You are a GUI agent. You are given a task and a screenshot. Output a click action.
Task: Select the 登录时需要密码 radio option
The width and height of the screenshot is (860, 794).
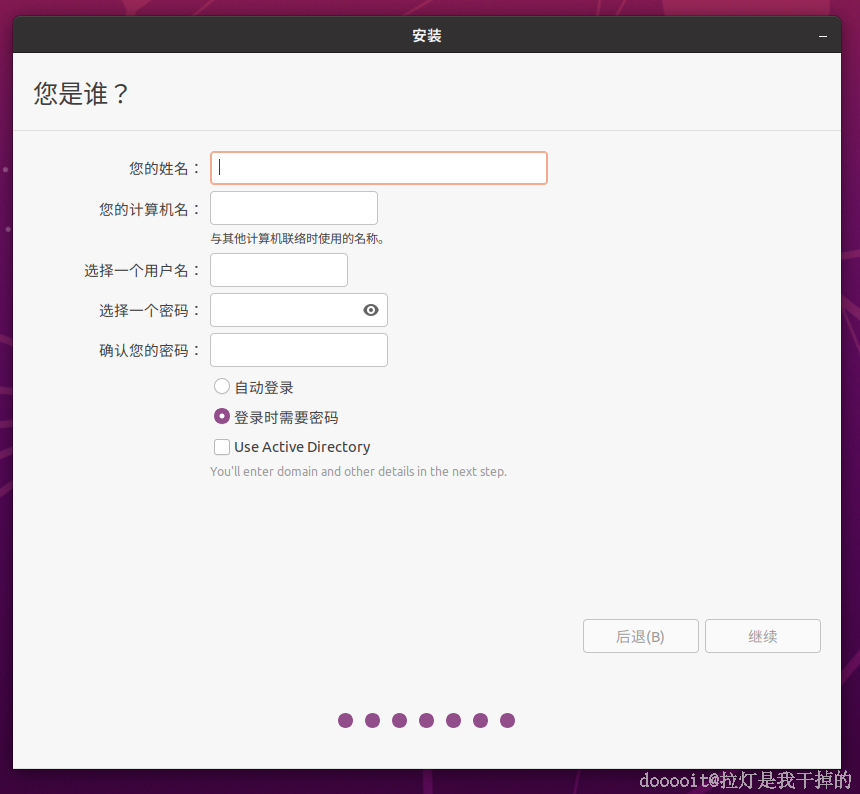coord(221,416)
